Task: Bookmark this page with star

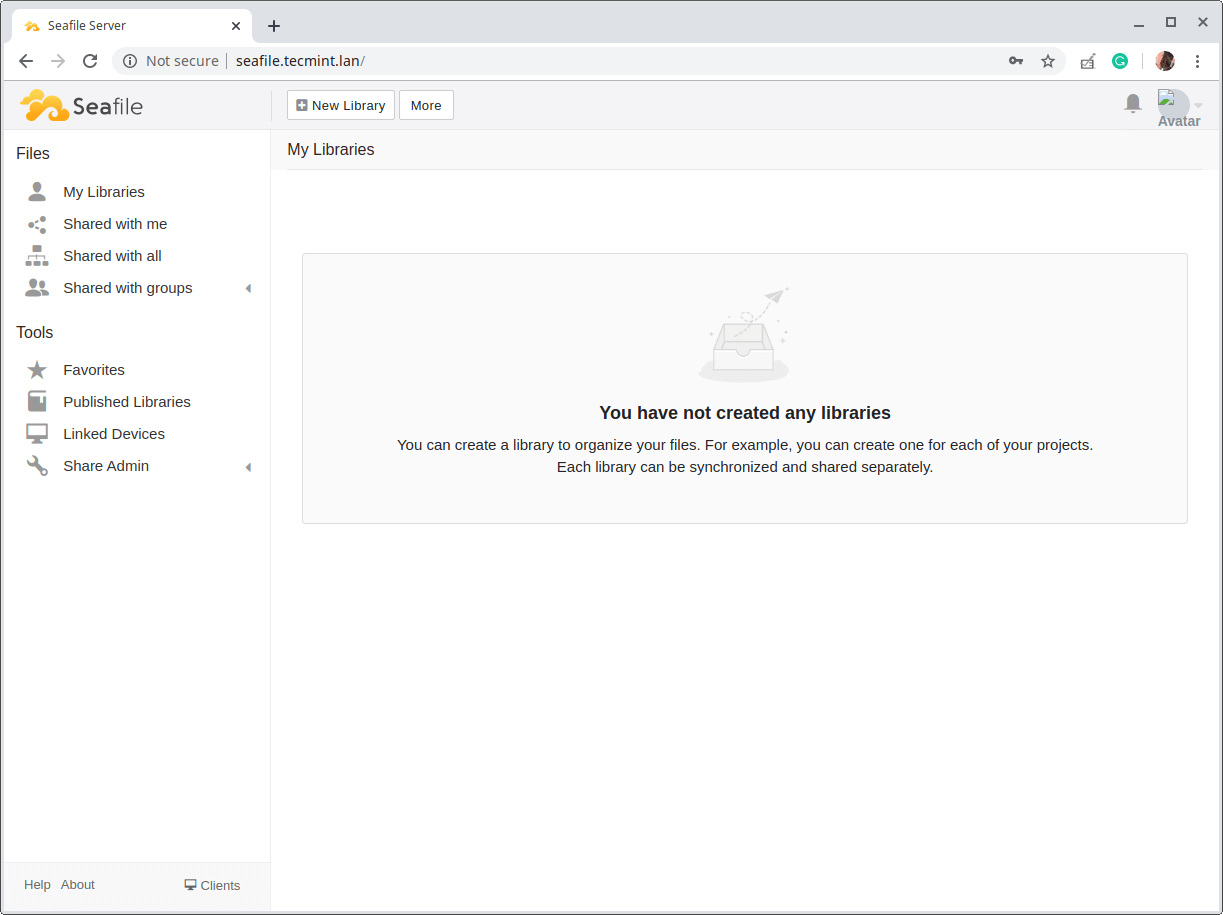Action: (x=1048, y=61)
